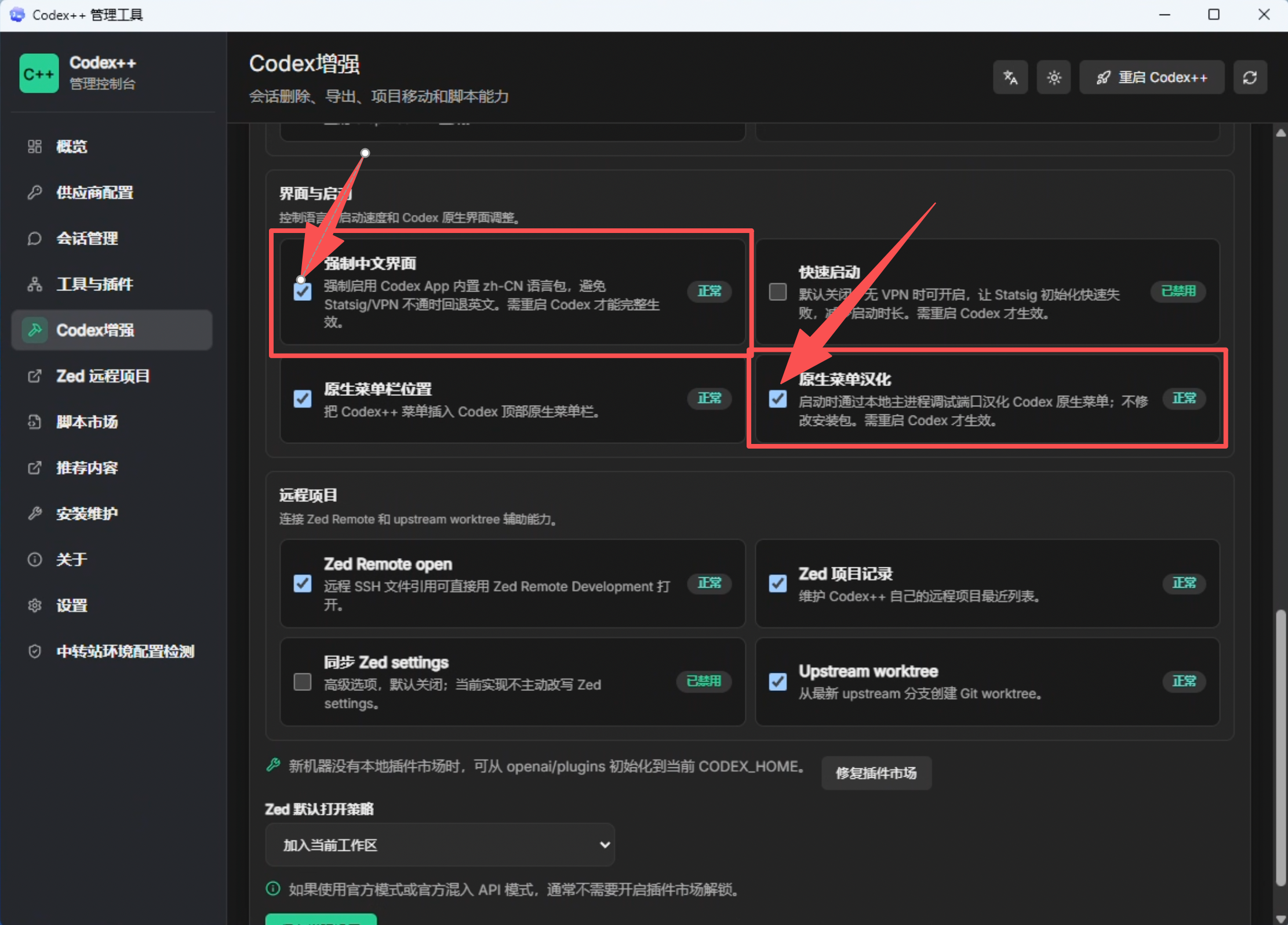Open 推荐内容 from the sidebar
This screenshot has height=925, width=1288.
tap(112, 468)
